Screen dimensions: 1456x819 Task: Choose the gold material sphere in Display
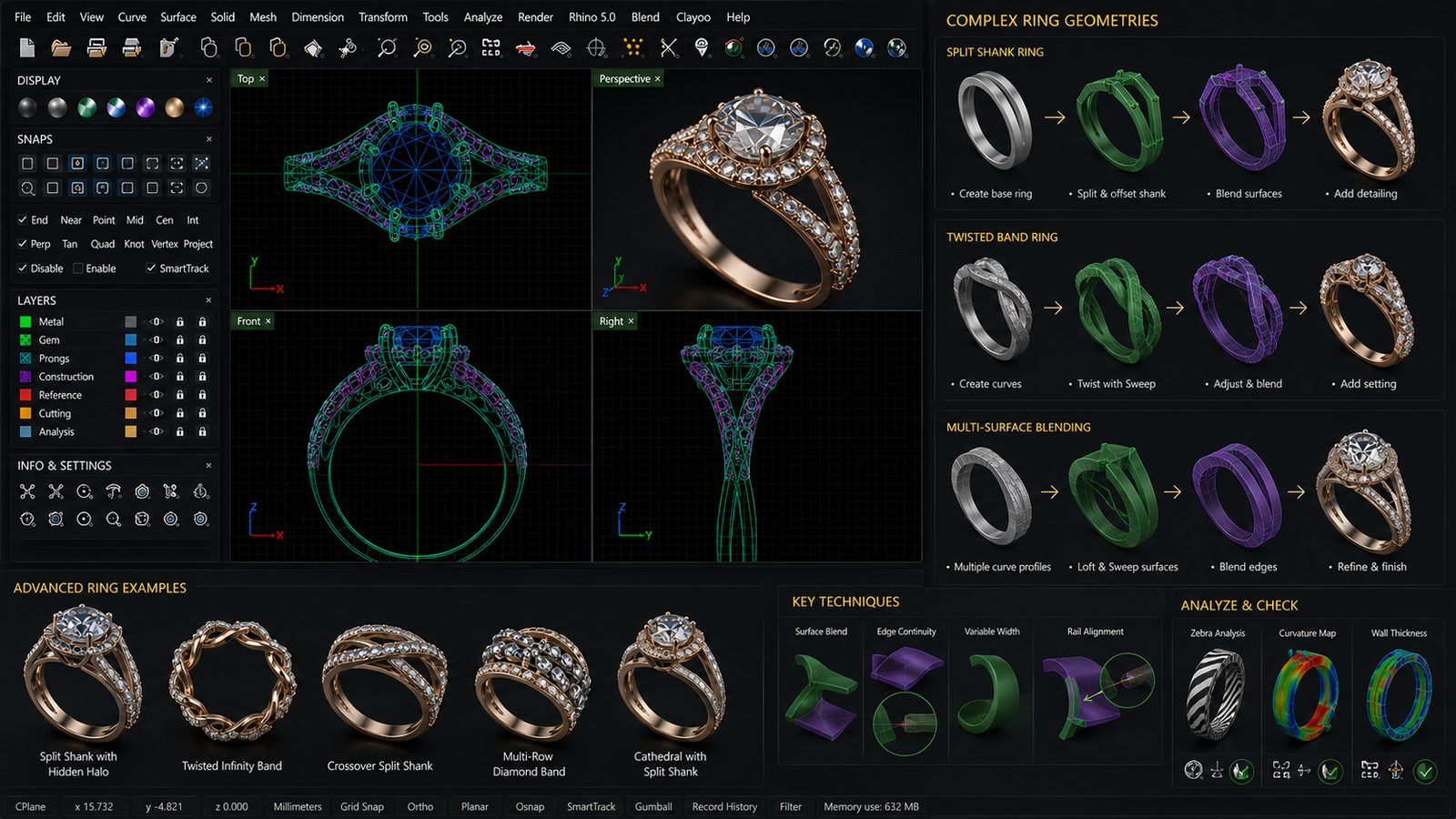pyautogui.click(x=175, y=108)
